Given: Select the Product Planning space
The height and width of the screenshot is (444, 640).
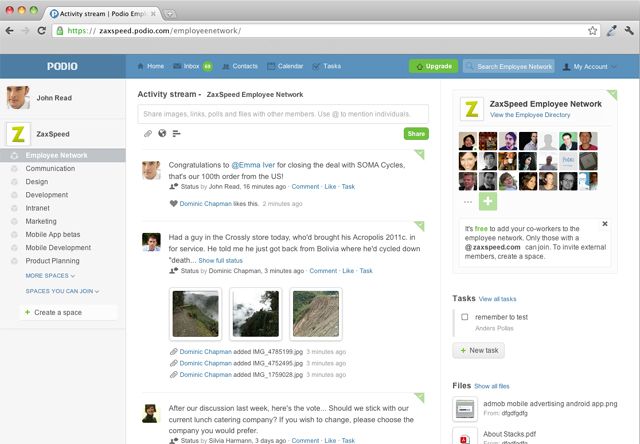Looking at the screenshot, I should (x=52, y=261).
